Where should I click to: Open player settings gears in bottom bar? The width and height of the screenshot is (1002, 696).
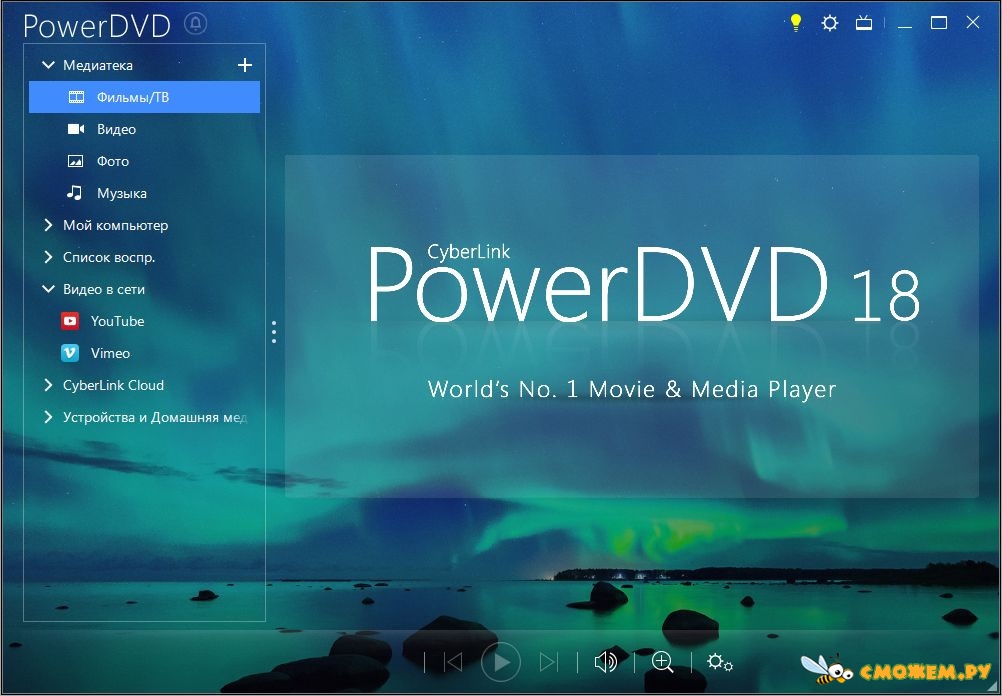coord(720,662)
